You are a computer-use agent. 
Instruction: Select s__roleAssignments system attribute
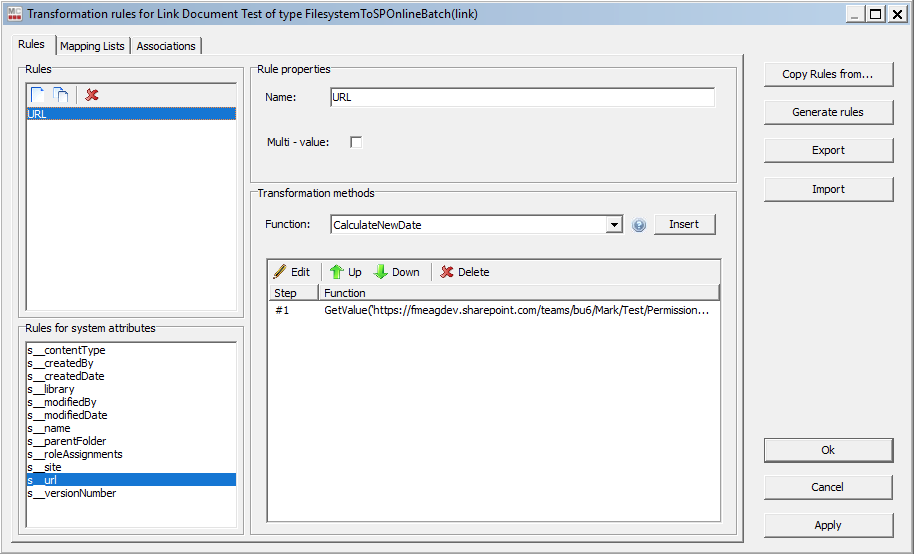(75, 454)
